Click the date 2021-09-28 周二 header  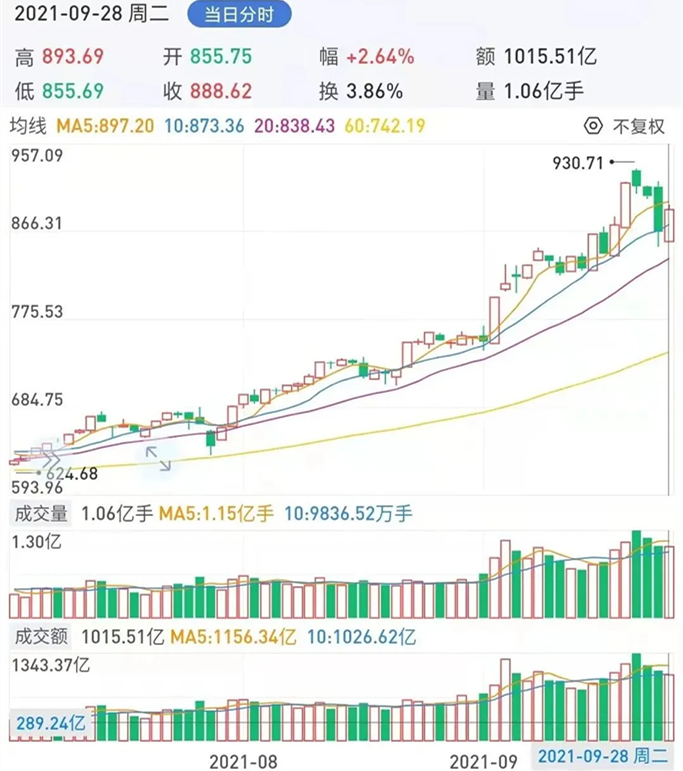(x=92, y=14)
